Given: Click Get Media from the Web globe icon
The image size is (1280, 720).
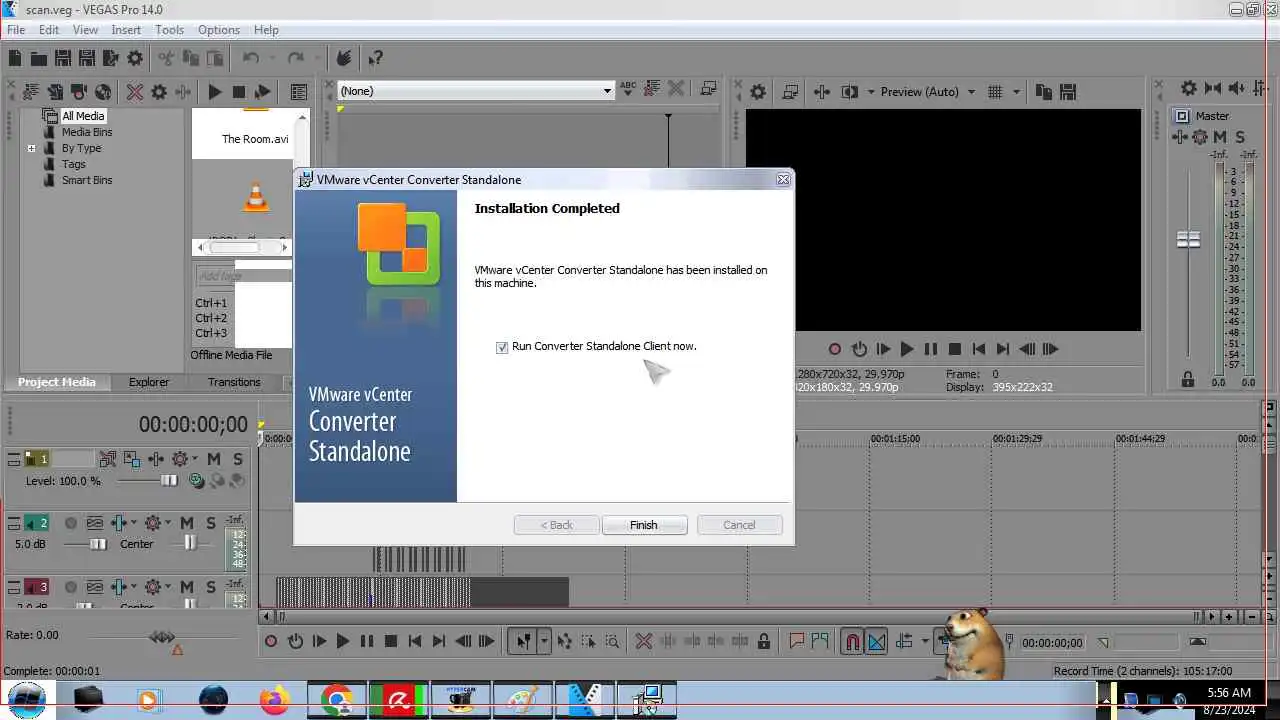Looking at the screenshot, I should click(103, 92).
